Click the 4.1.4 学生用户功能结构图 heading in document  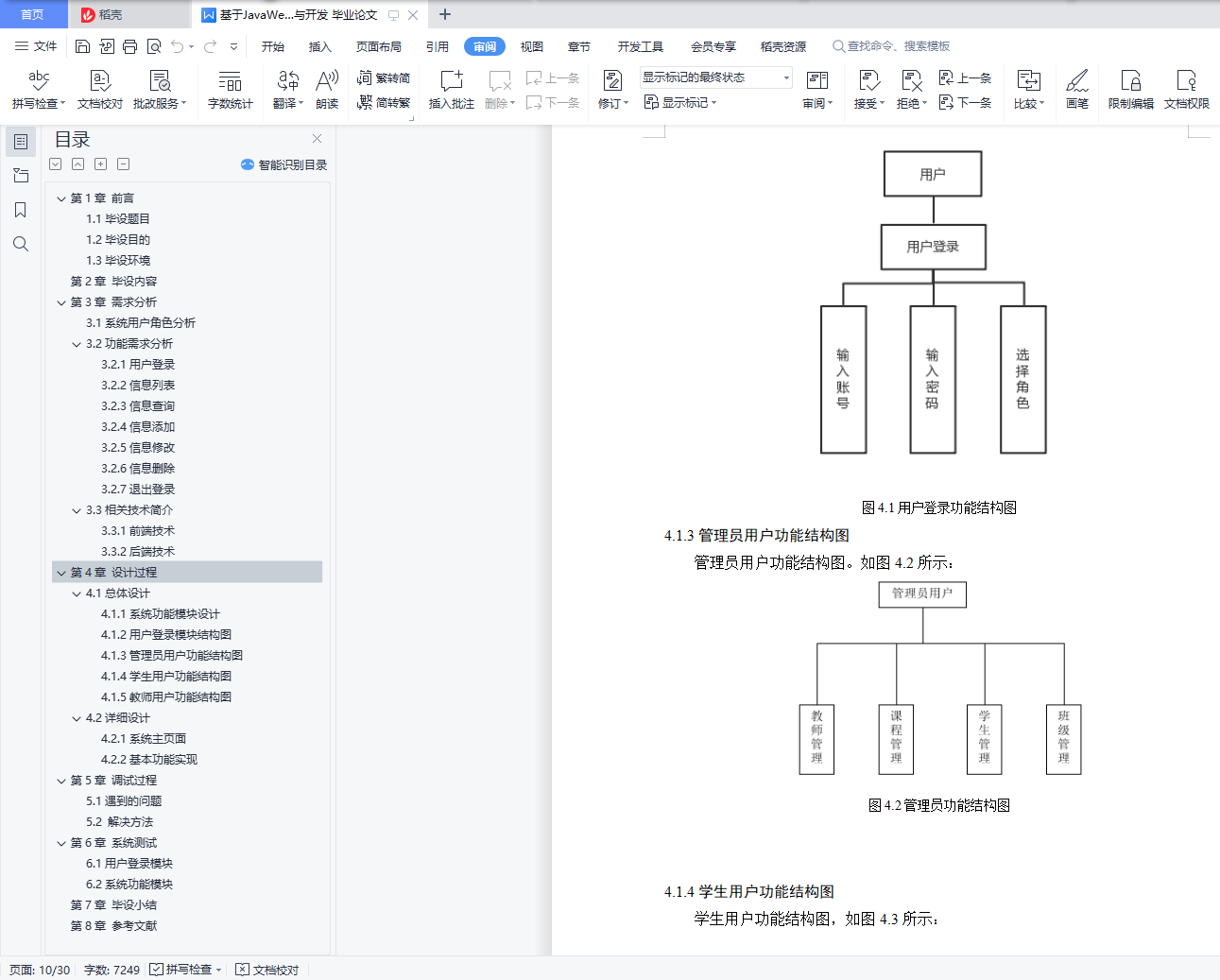[x=749, y=891]
